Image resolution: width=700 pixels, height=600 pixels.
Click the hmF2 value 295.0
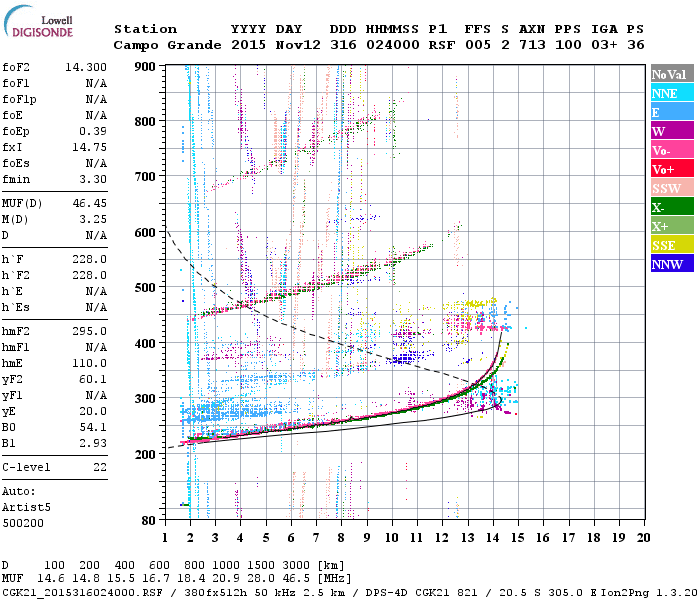coord(89,331)
